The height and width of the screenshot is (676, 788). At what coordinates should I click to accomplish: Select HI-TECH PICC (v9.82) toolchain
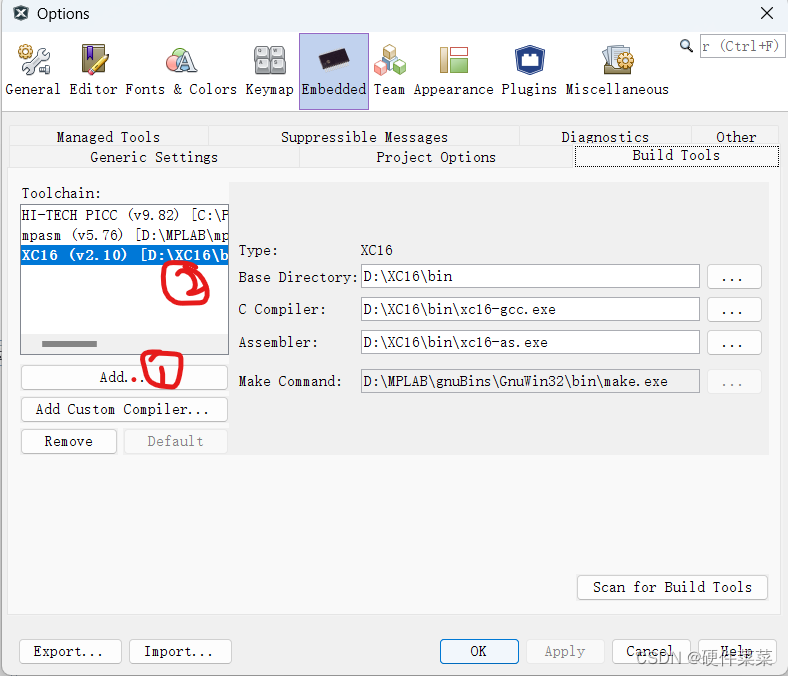(125, 215)
